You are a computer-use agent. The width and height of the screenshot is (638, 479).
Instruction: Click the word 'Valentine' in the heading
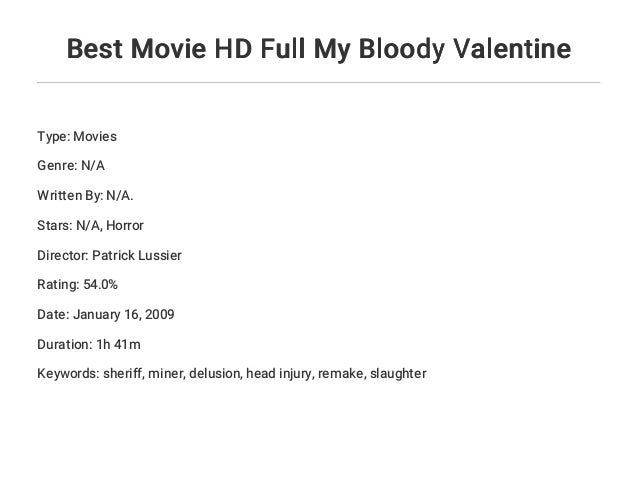512,48
